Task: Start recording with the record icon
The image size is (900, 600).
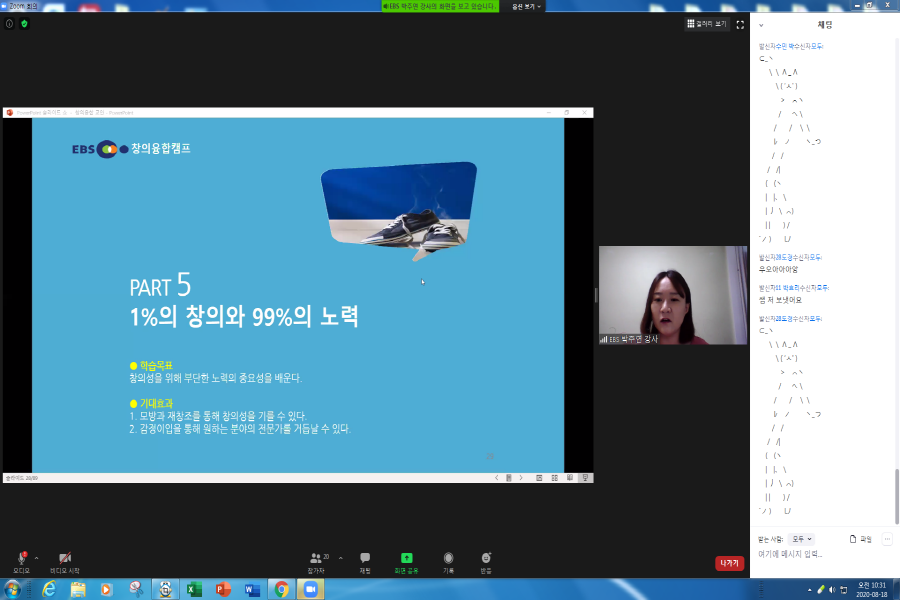Action: (x=449, y=558)
